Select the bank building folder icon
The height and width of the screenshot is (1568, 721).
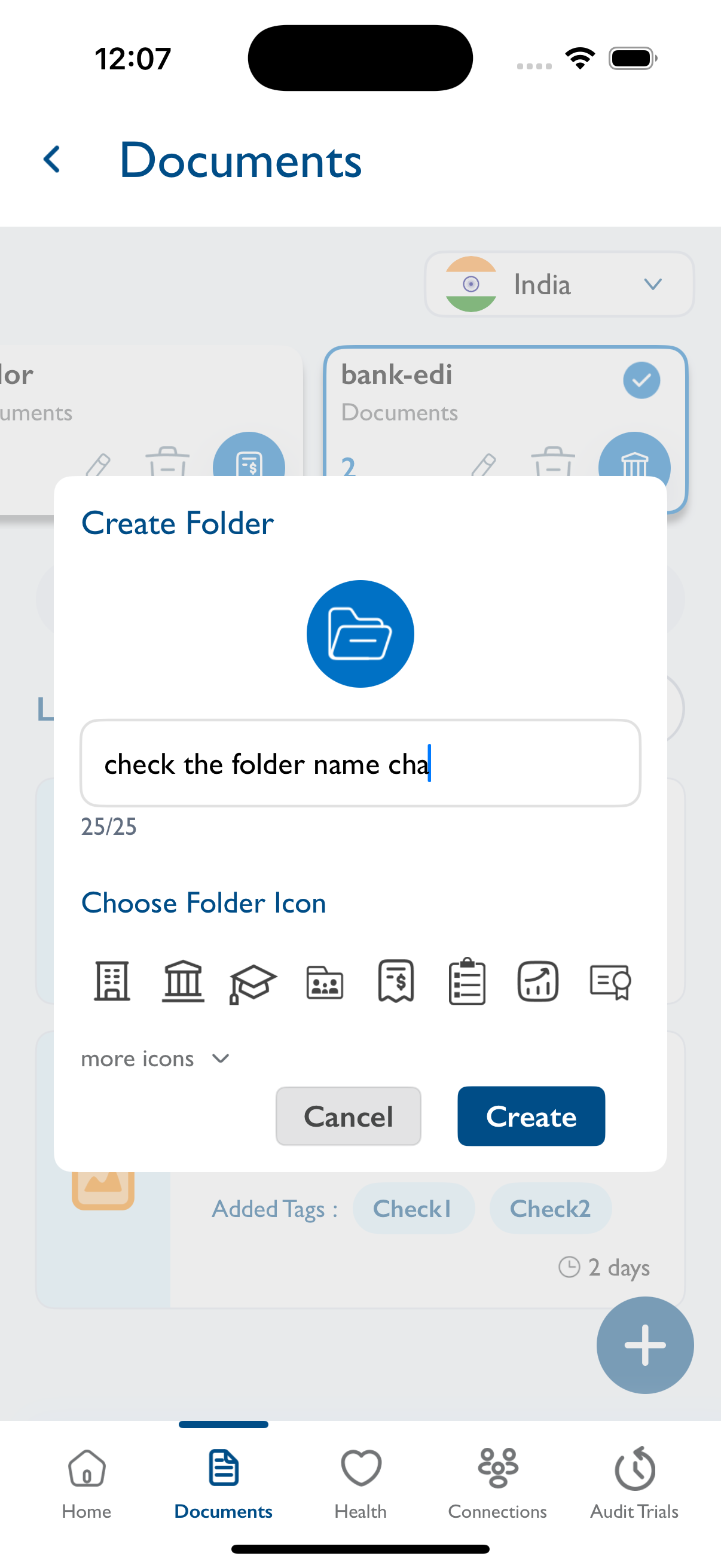click(x=182, y=981)
